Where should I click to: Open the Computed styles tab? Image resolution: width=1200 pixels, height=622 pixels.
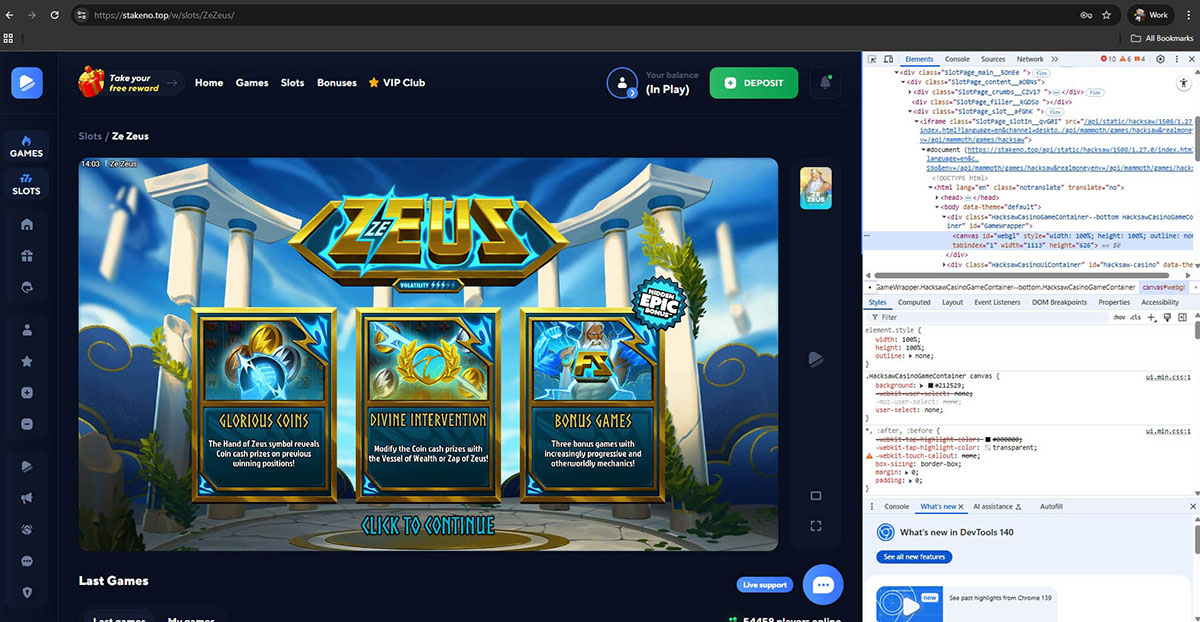point(913,302)
